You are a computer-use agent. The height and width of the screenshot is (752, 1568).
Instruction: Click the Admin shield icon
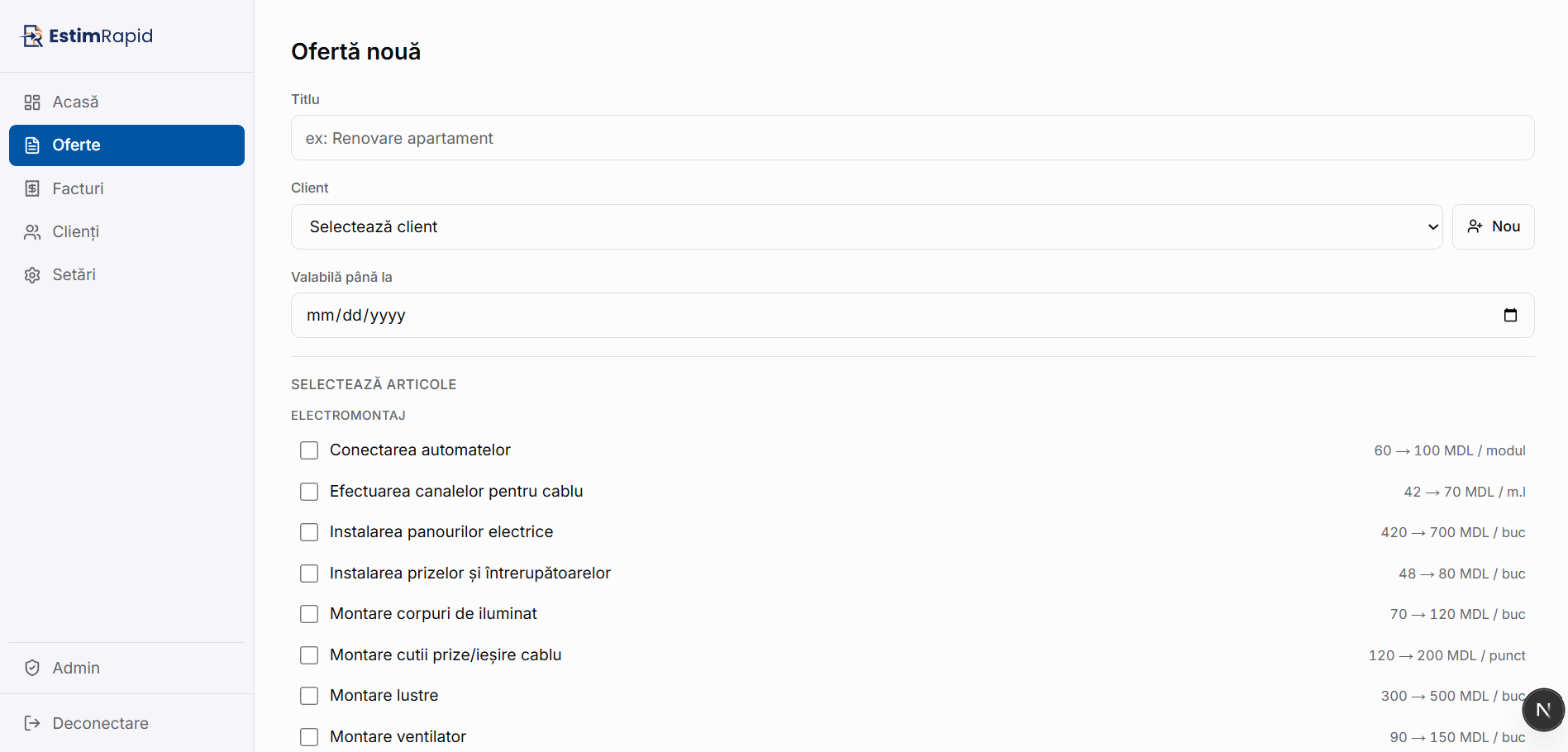tap(32, 668)
